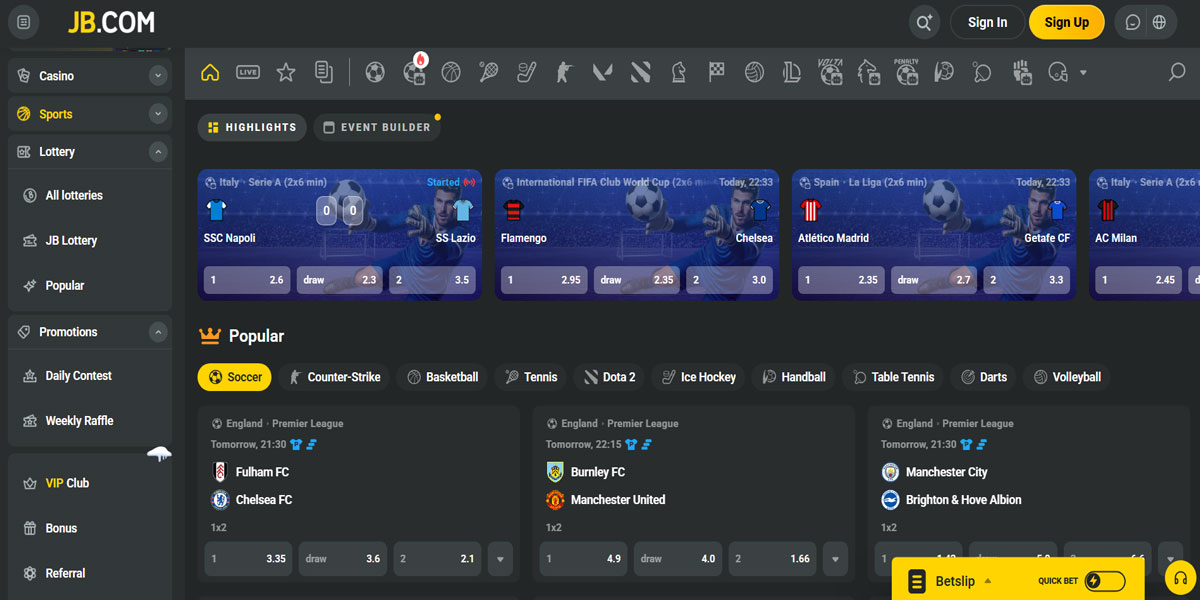
Task: Select the chess knight icon
Action: 679,72
